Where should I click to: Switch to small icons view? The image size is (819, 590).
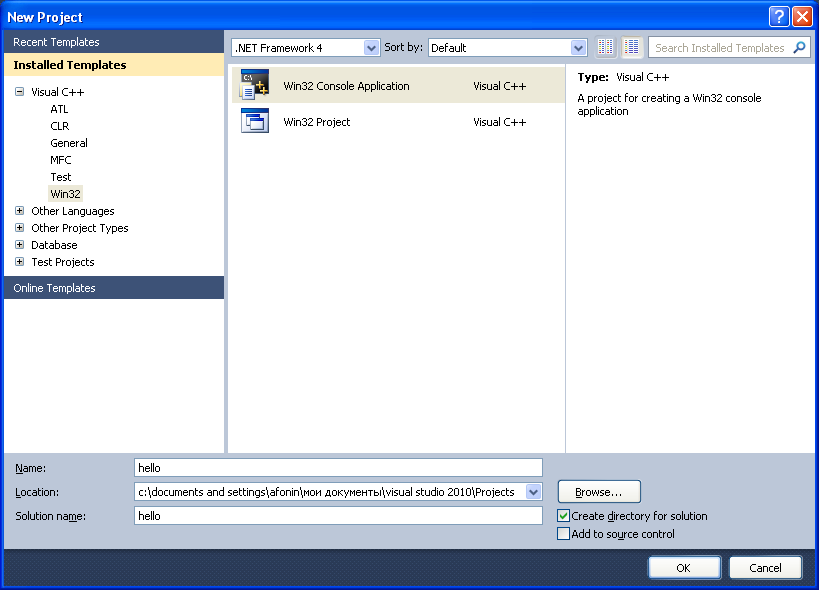click(x=605, y=47)
